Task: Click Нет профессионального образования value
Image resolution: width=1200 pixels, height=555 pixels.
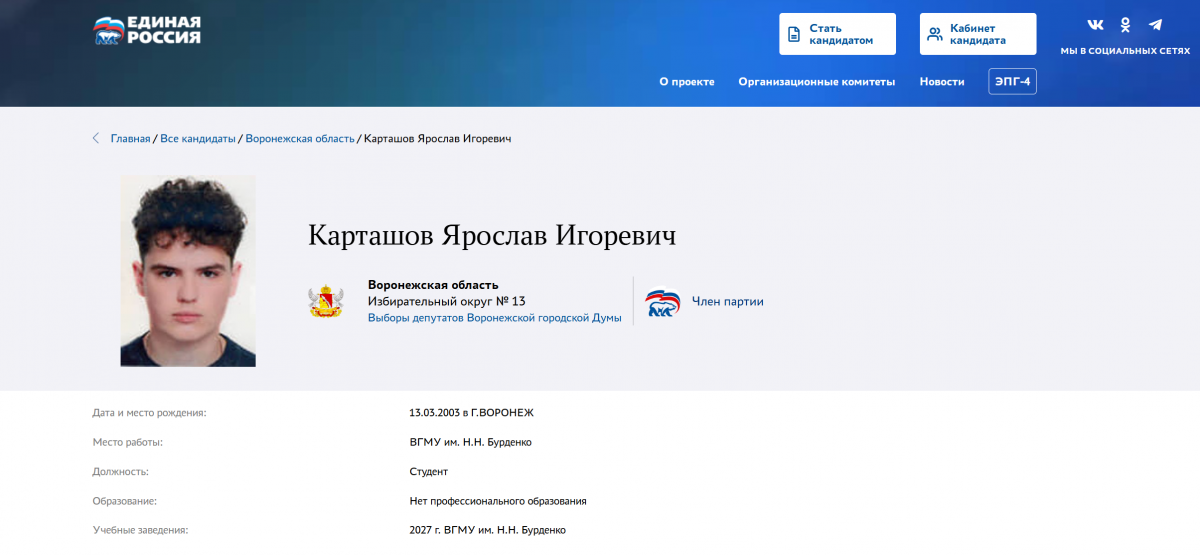Action: pyautogui.click(x=498, y=501)
